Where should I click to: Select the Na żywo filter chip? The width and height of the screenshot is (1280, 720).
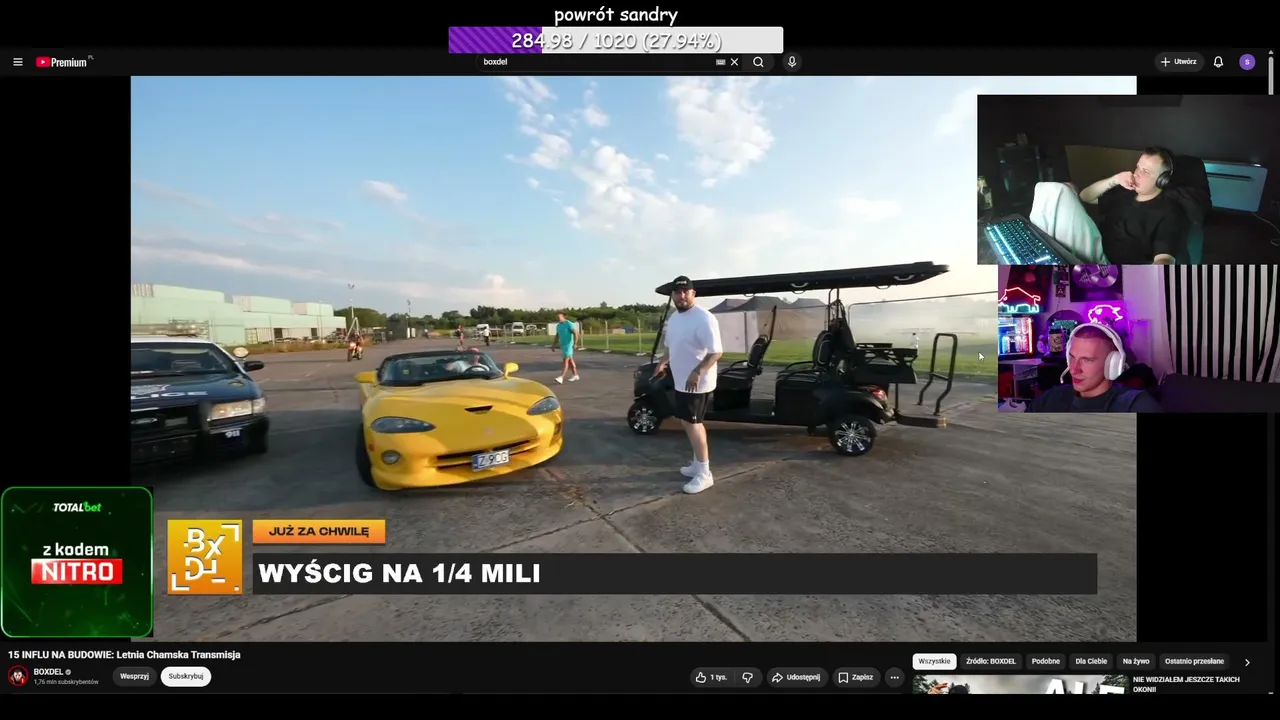click(1136, 661)
